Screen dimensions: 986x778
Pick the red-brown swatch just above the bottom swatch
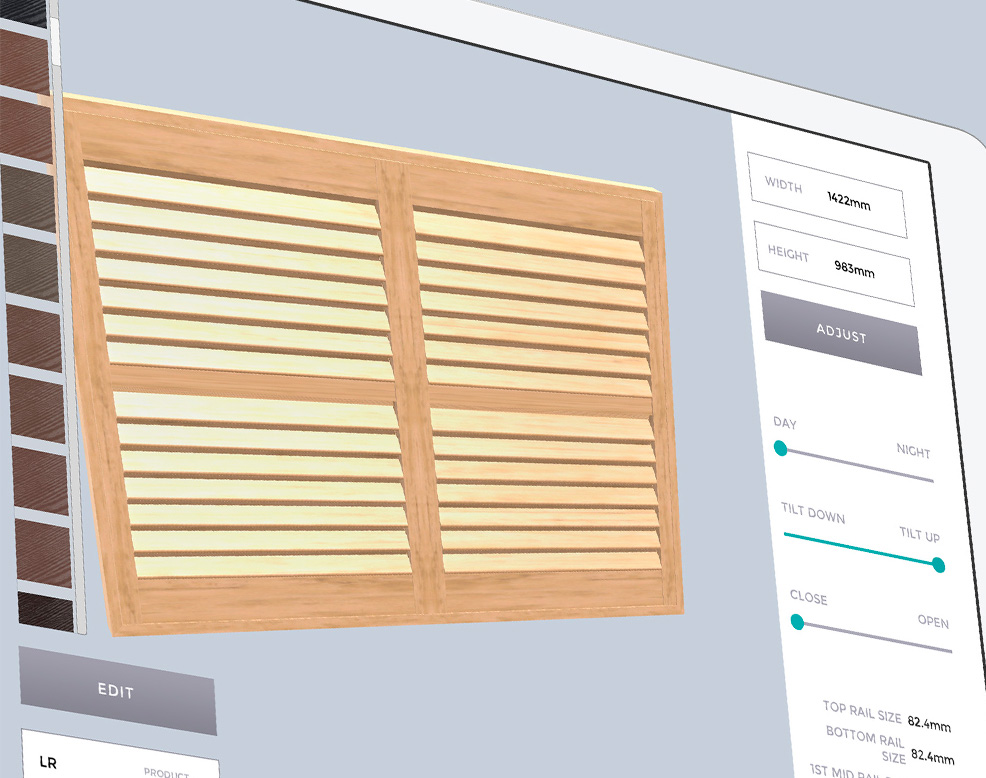coord(41,549)
